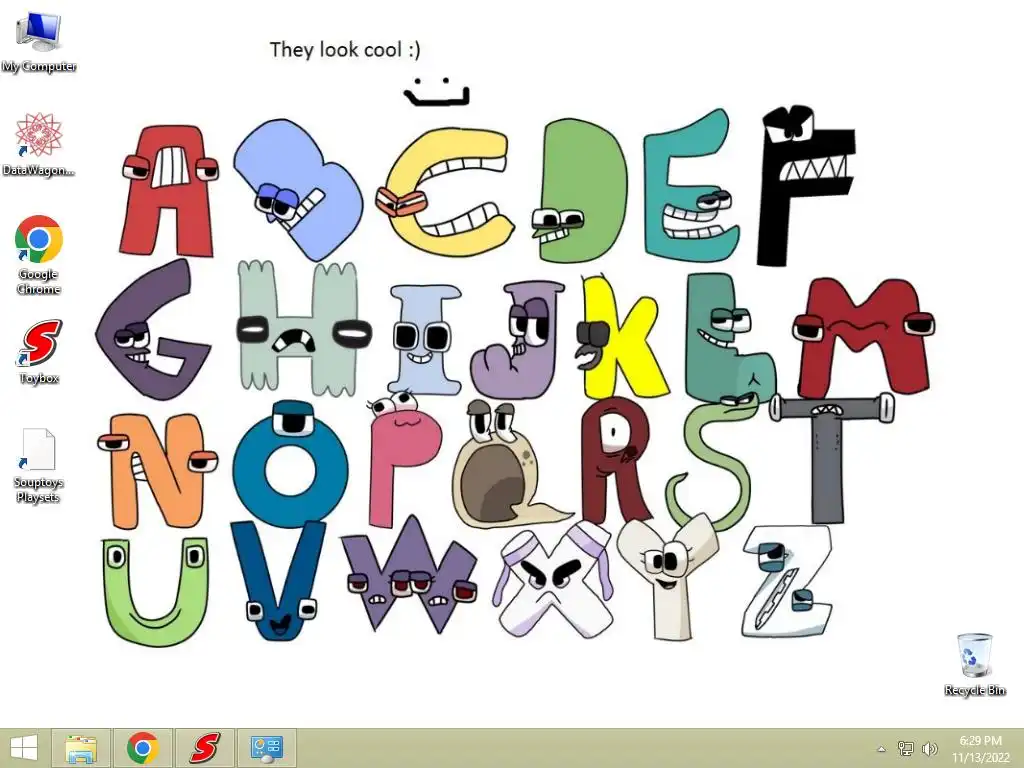Viewport: 1024px width, 768px height.
Task: Select the Souptoys Playsets desktop file
Action: (x=39, y=466)
